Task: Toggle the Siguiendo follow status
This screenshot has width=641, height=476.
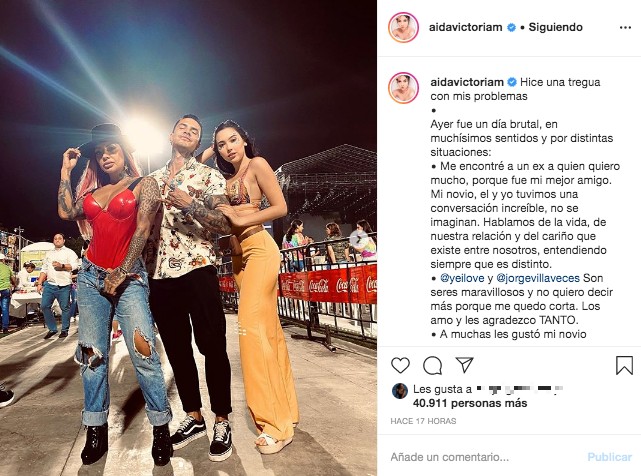Action: [556, 27]
